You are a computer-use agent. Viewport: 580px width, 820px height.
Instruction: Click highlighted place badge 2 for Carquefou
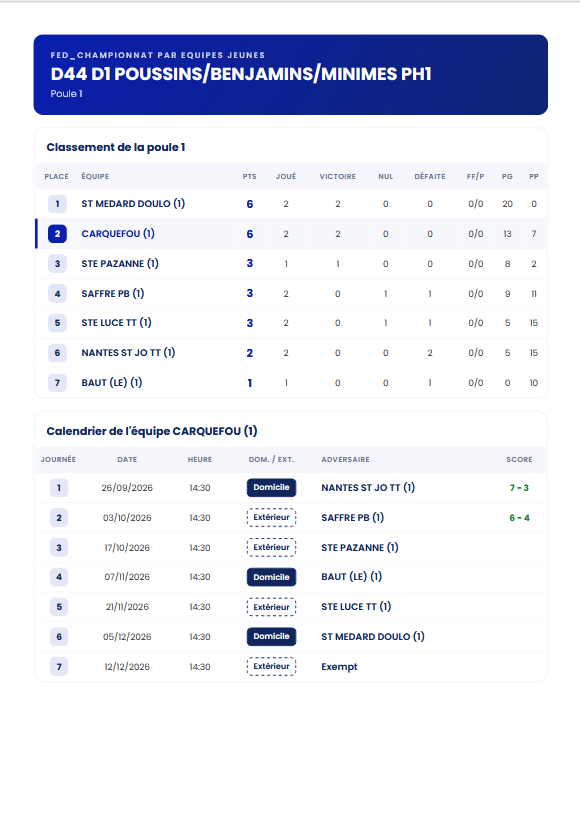(x=58, y=233)
